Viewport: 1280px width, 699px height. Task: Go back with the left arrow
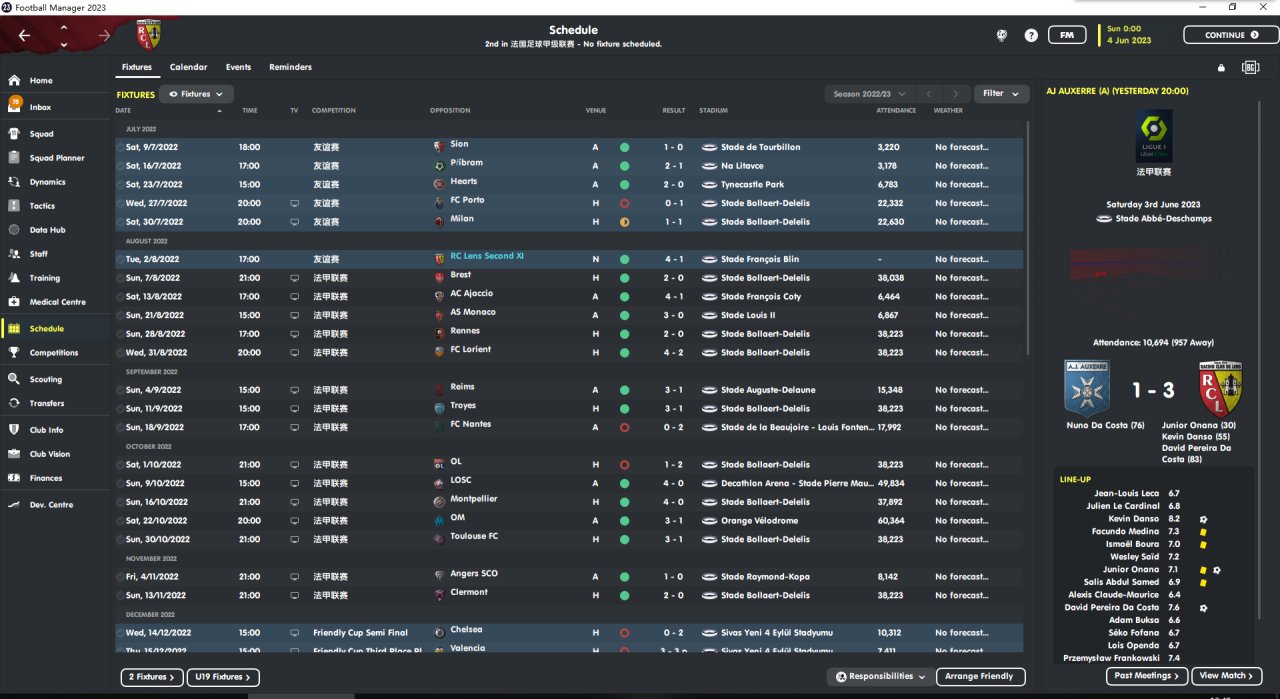25,35
